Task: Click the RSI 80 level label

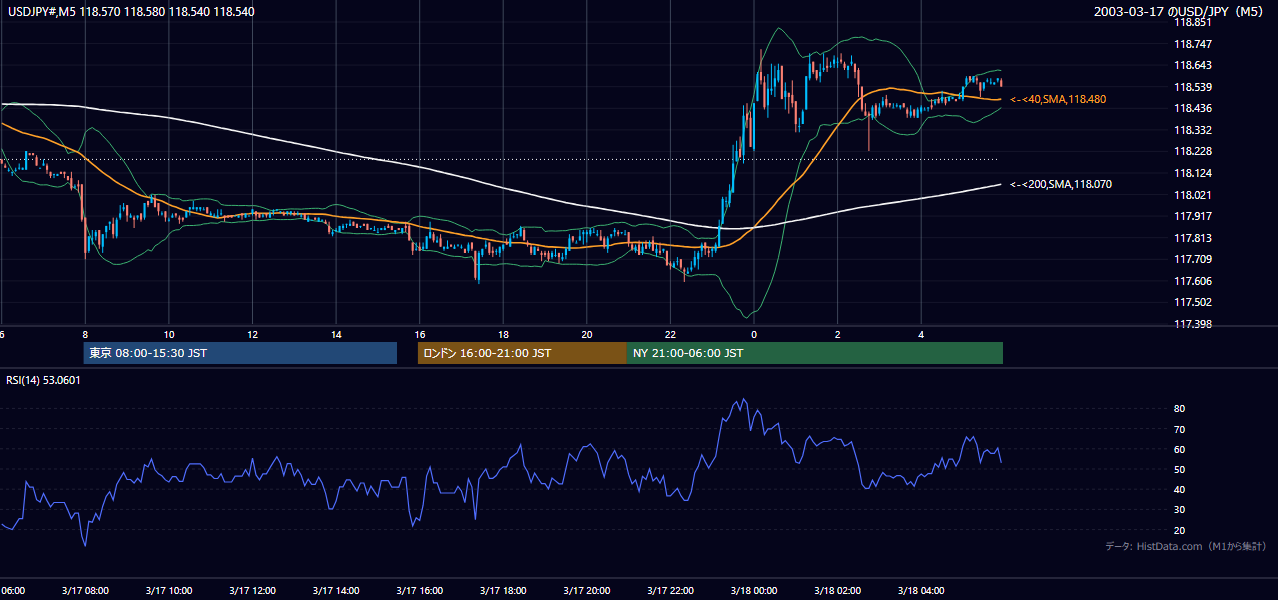Action: pyautogui.click(x=1179, y=409)
